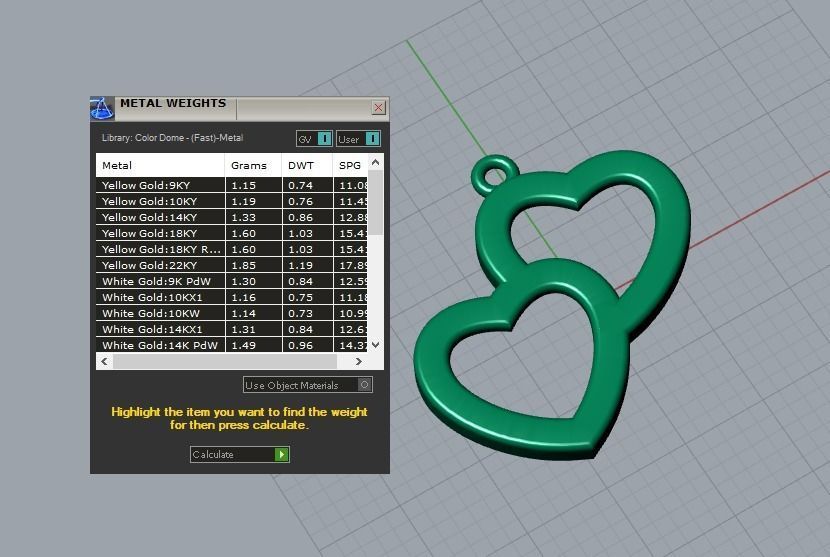This screenshot has height=557, width=830.
Task: Click the 1.85 grams value
Action: pyautogui.click(x=243, y=265)
